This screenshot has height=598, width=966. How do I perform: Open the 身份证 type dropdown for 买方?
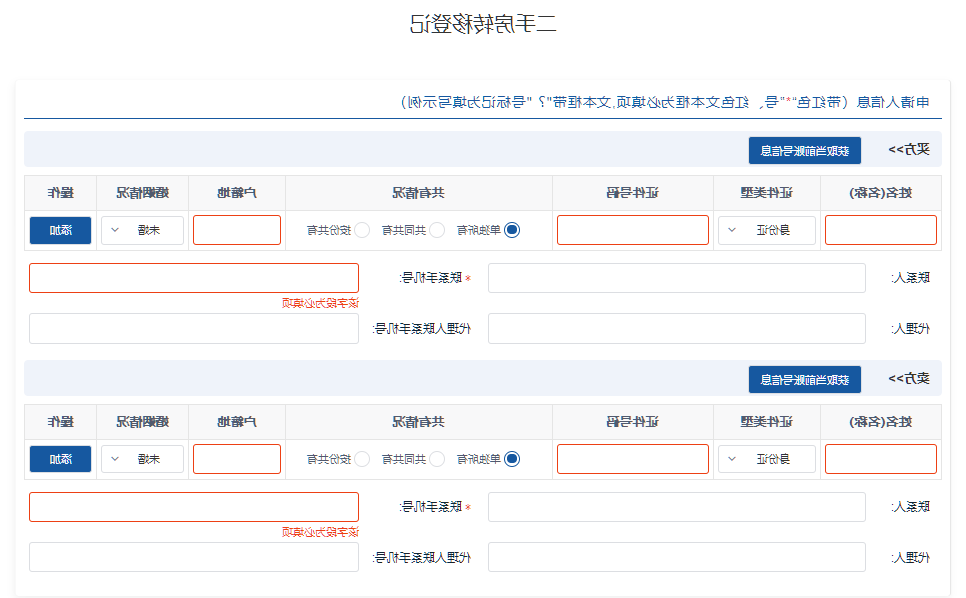[x=766, y=230]
